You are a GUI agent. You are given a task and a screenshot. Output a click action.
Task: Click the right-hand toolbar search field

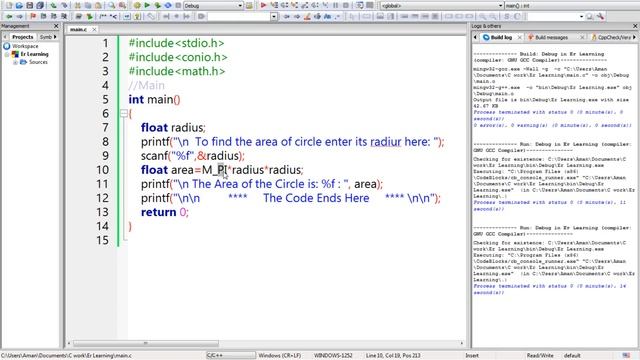[552, 17]
